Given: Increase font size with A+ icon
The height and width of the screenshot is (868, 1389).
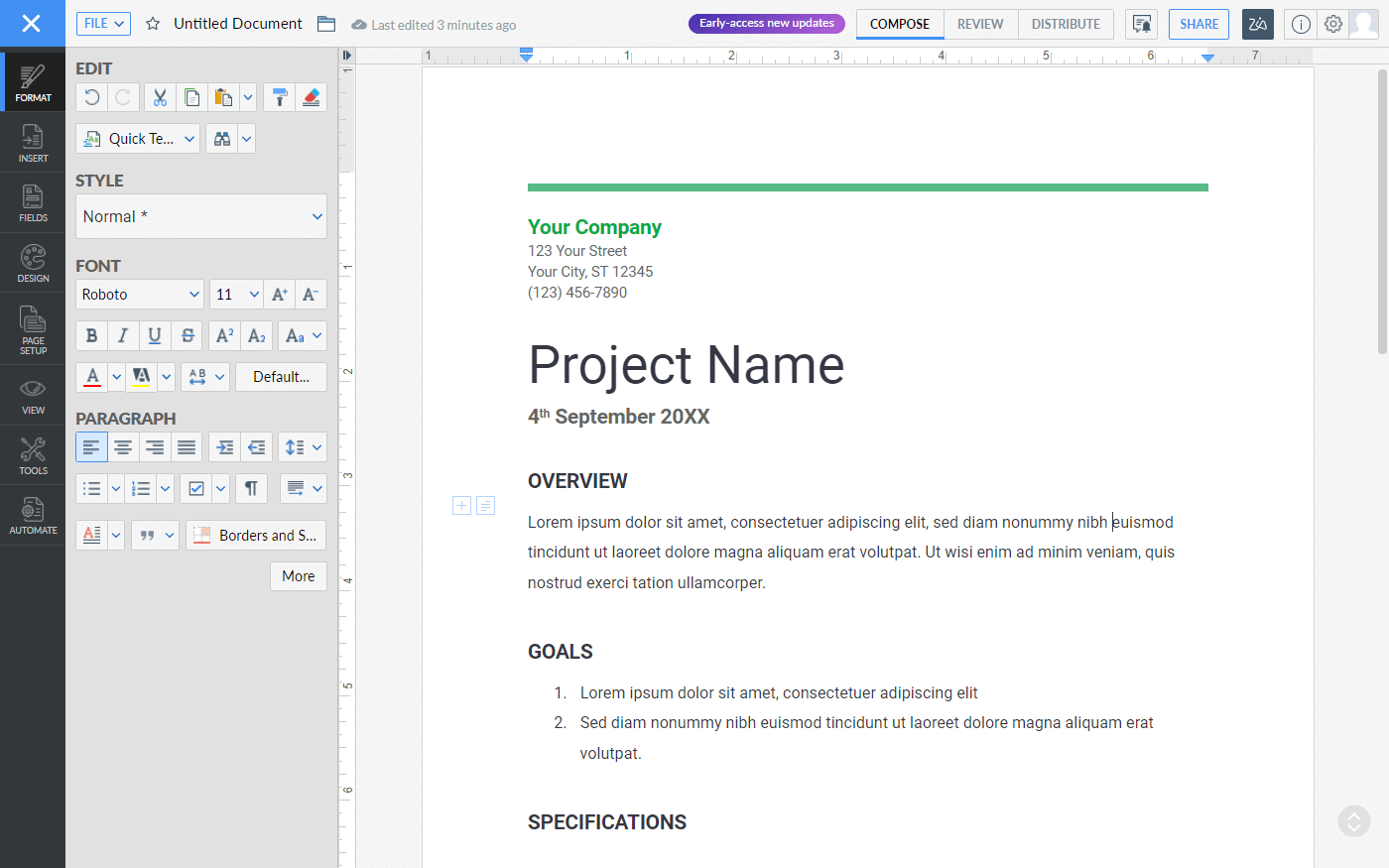Looking at the screenshot, I should [x=280, y=295].
